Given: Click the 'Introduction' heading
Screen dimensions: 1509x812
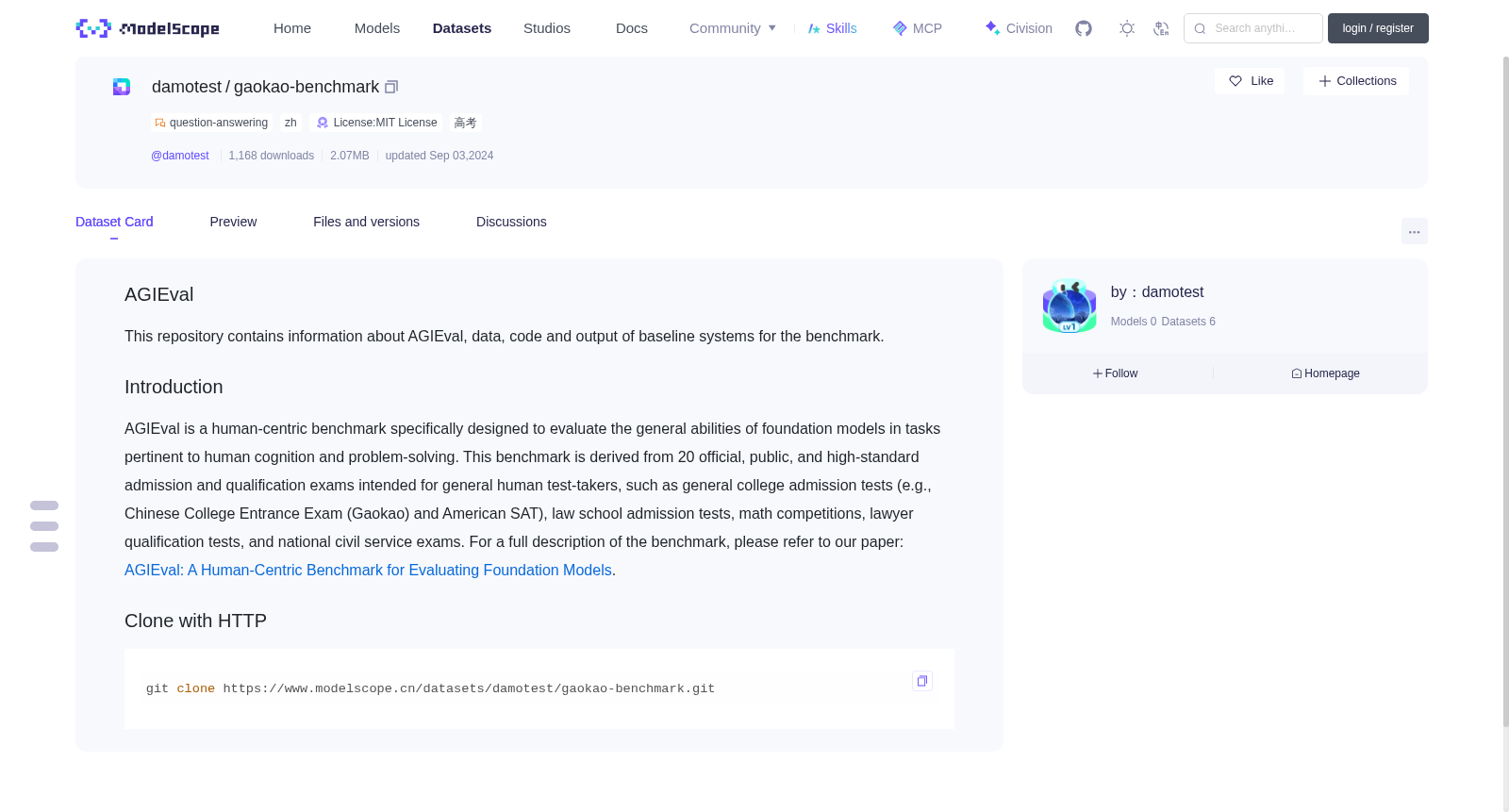Looking at the screenshot, I should pyautogui.click(x=174, y=387).
